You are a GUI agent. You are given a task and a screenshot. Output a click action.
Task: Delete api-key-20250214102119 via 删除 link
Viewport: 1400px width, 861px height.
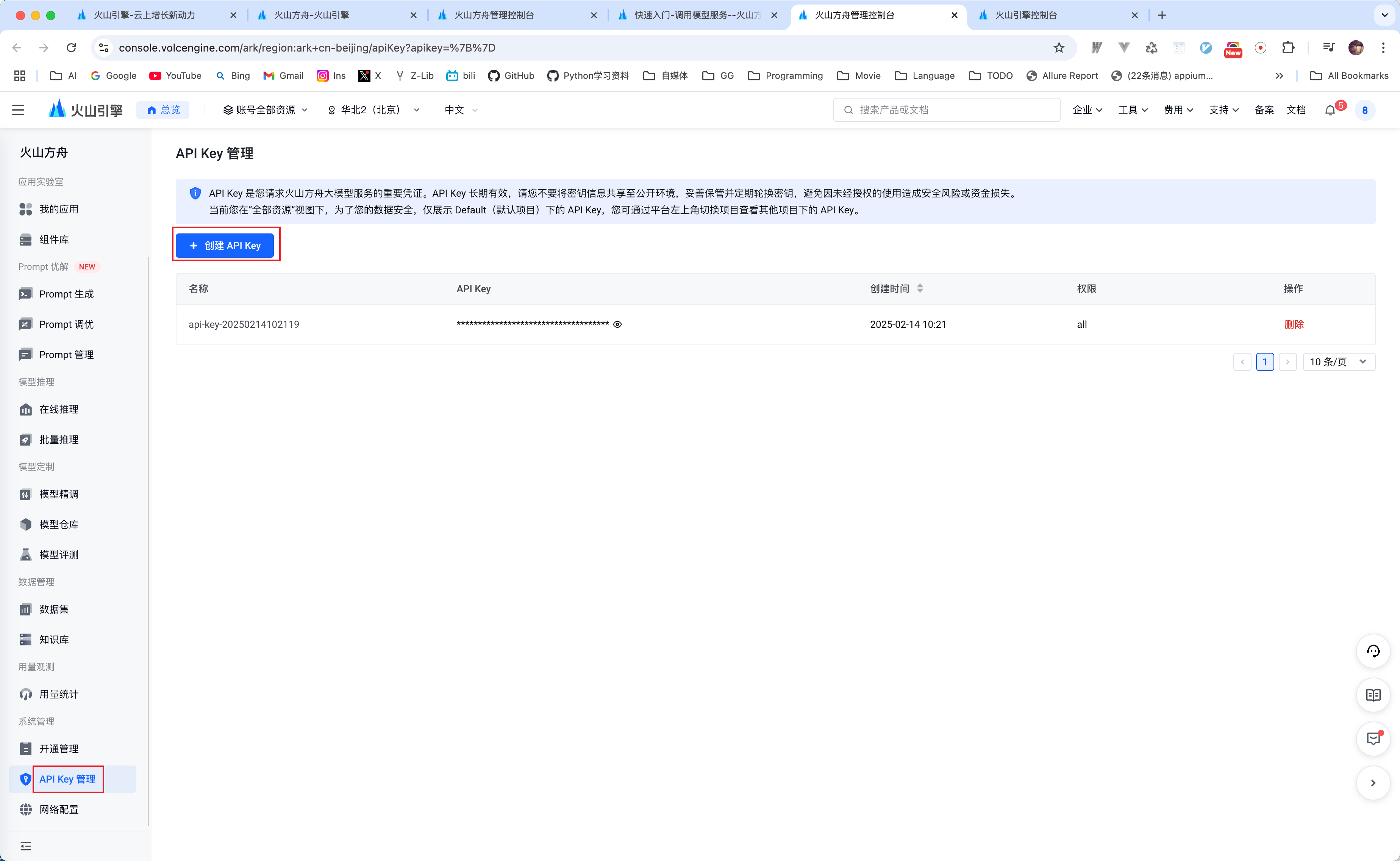point(1294,325)
